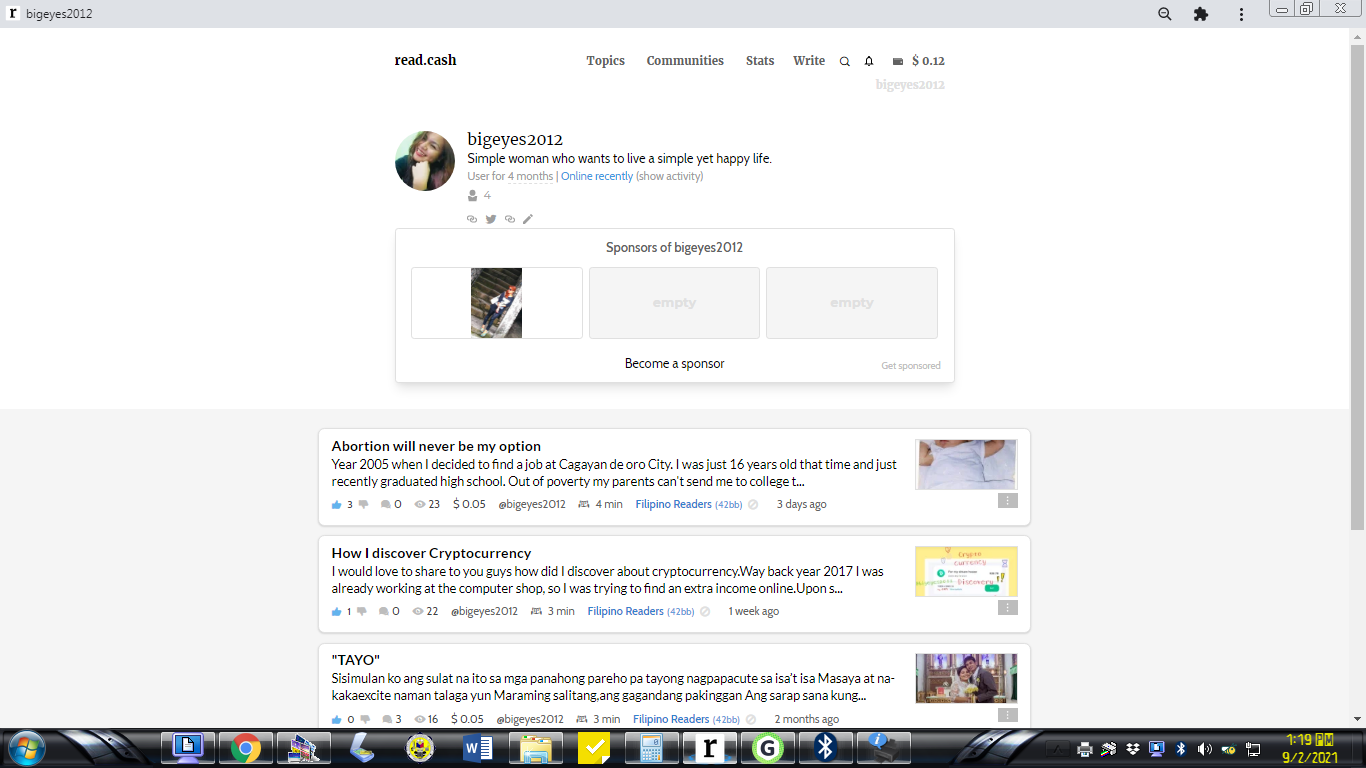Open comments icon on the "TAYO" article
Viewport: 1366px width, 768px height.
coord(387,720)
